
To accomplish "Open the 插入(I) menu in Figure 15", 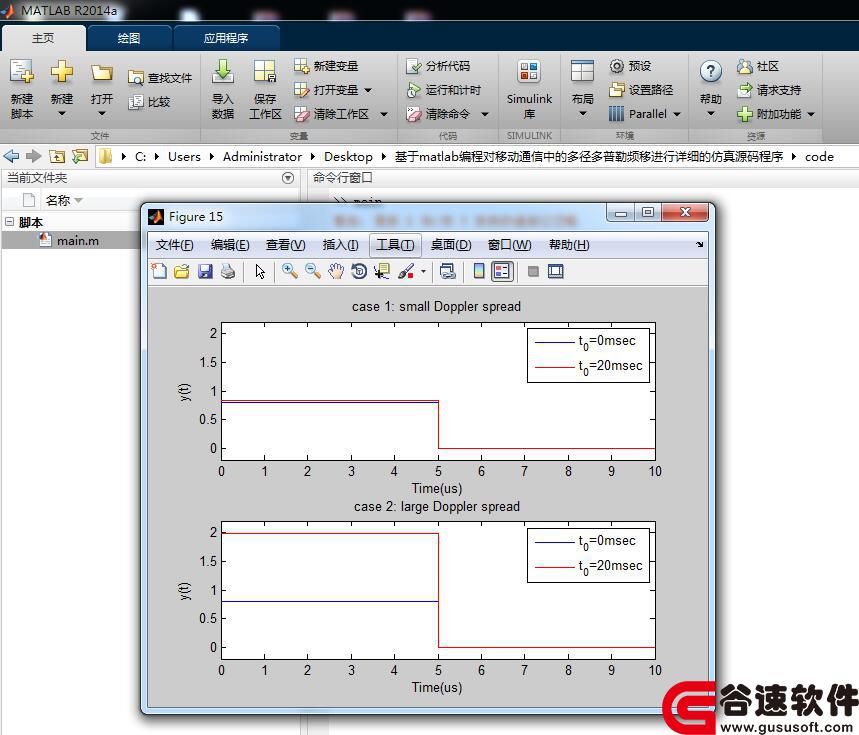I will click(341, 245).
